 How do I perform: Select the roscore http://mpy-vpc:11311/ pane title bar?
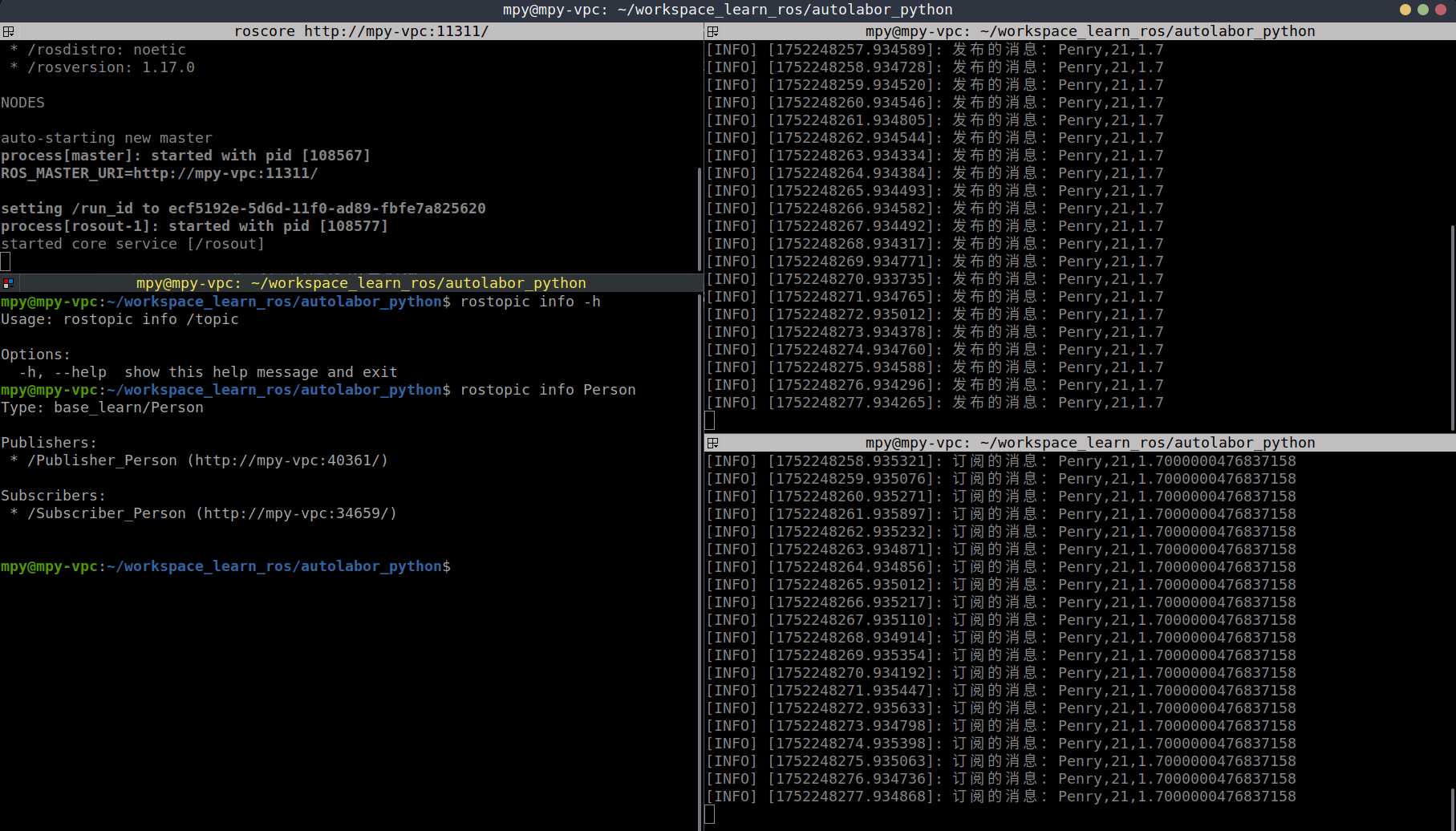pos(361,31)
